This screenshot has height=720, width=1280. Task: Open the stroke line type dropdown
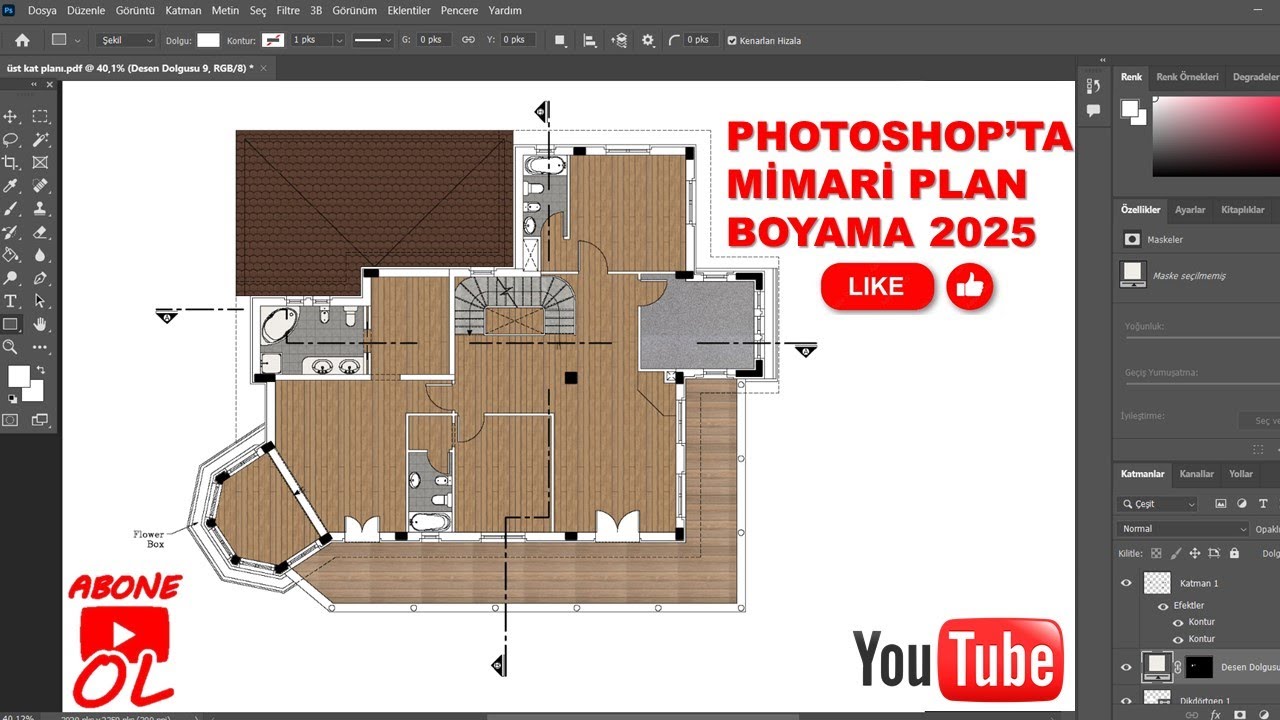(373, 40)
